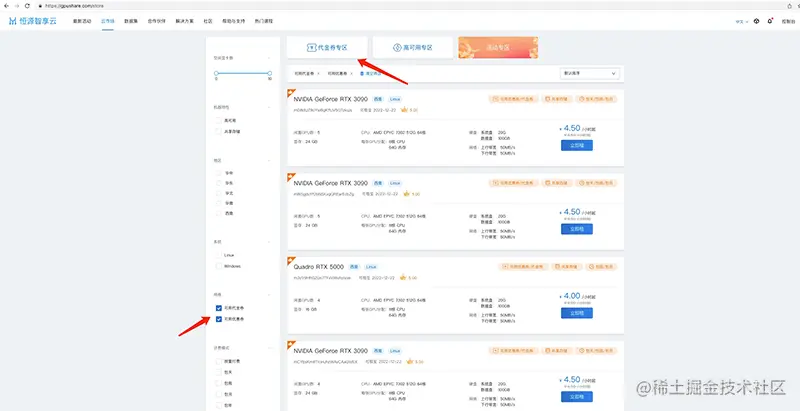
Task: Switch to the 高可用专区 tab
Action: click(413, 47)
